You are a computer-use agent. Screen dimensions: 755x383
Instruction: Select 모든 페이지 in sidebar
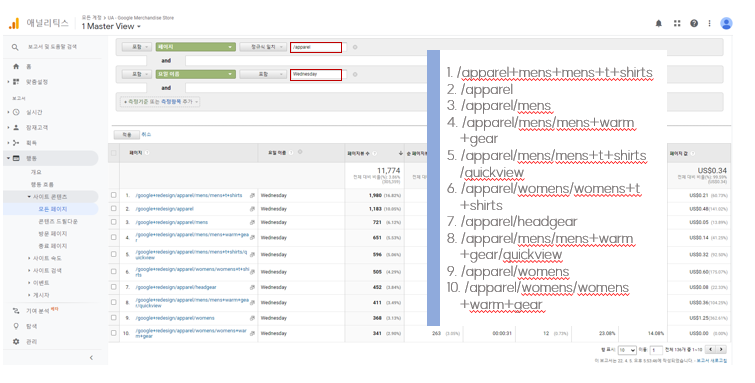click(x=53, y=210)
